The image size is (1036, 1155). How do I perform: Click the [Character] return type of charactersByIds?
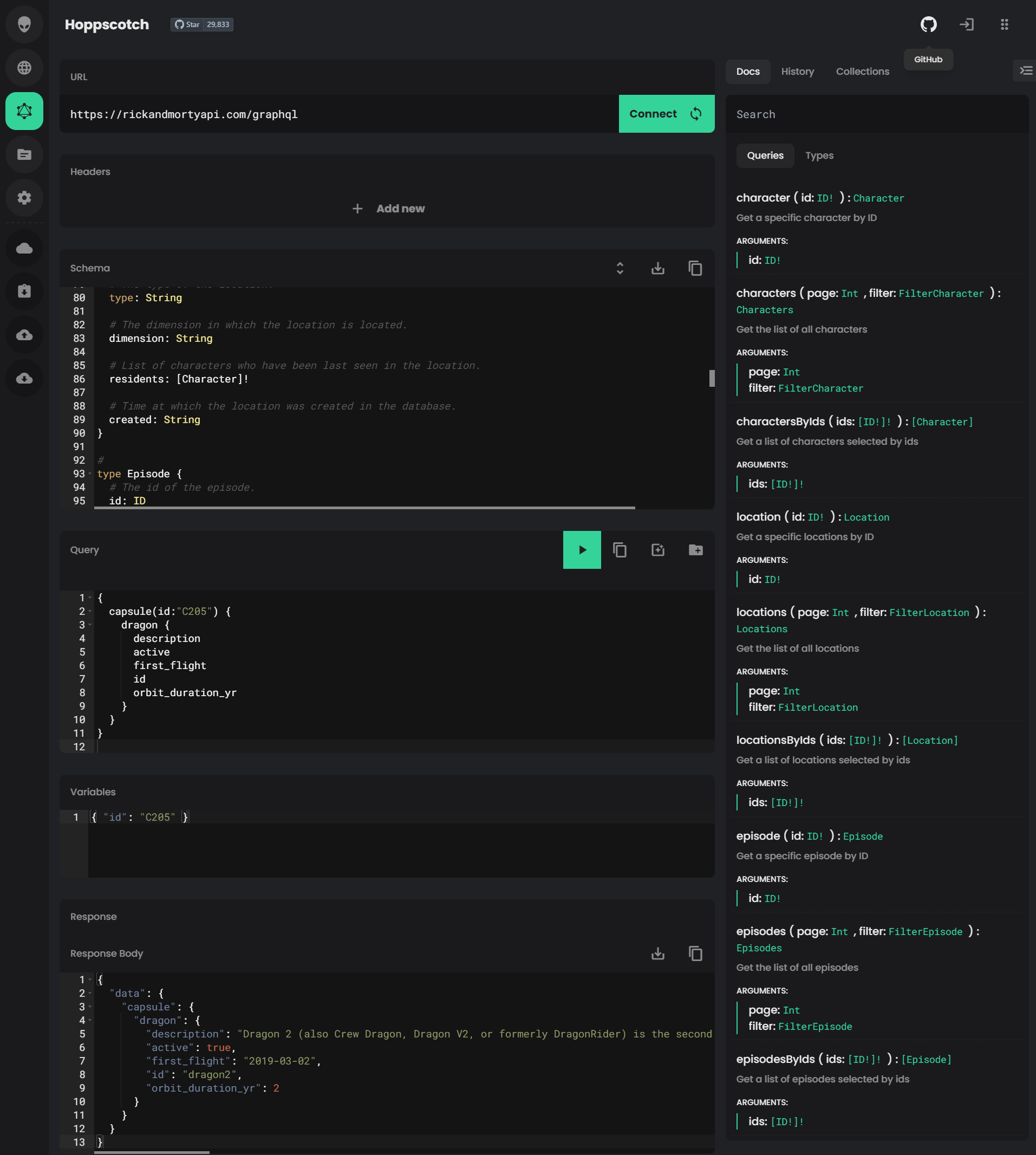pos(942,421)
